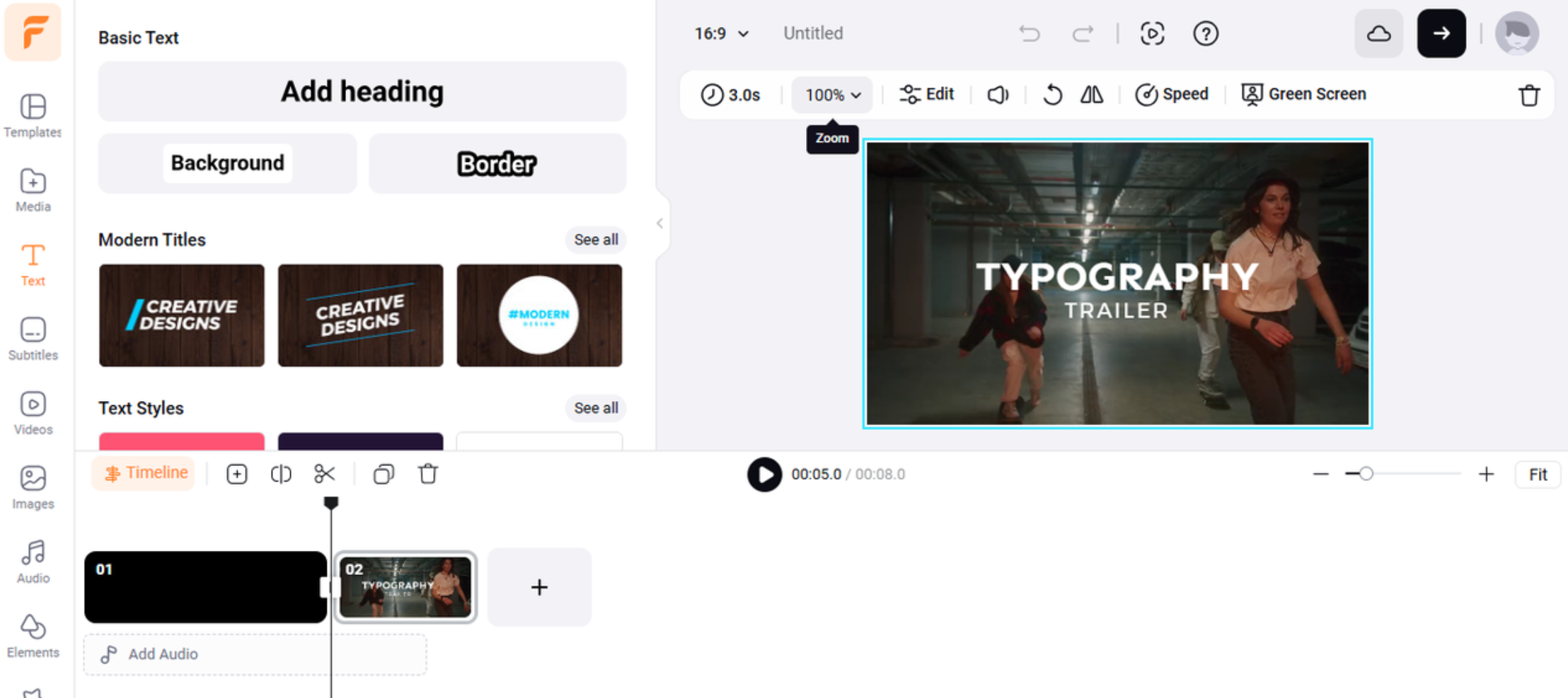Image resolution: width=1568 pixels, height=698 pixels.
Task: Open the 16:9 aspect ratio dropdown
Action: (720, 33)
